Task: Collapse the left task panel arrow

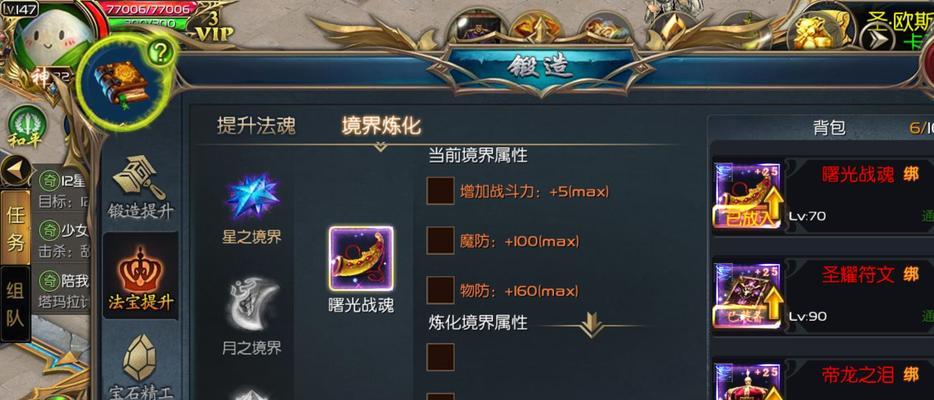Action: [16, 171]
